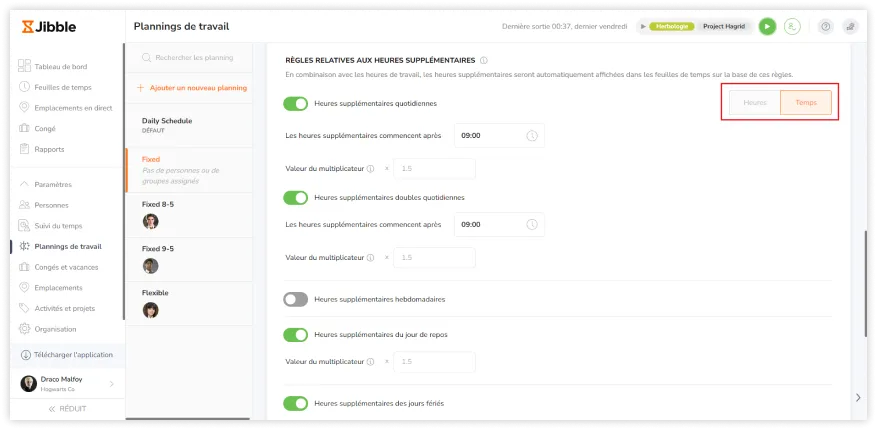Click the Tableau de bord dashboard icon
Viewport: 877px width, 430px height.
[24, 66]
